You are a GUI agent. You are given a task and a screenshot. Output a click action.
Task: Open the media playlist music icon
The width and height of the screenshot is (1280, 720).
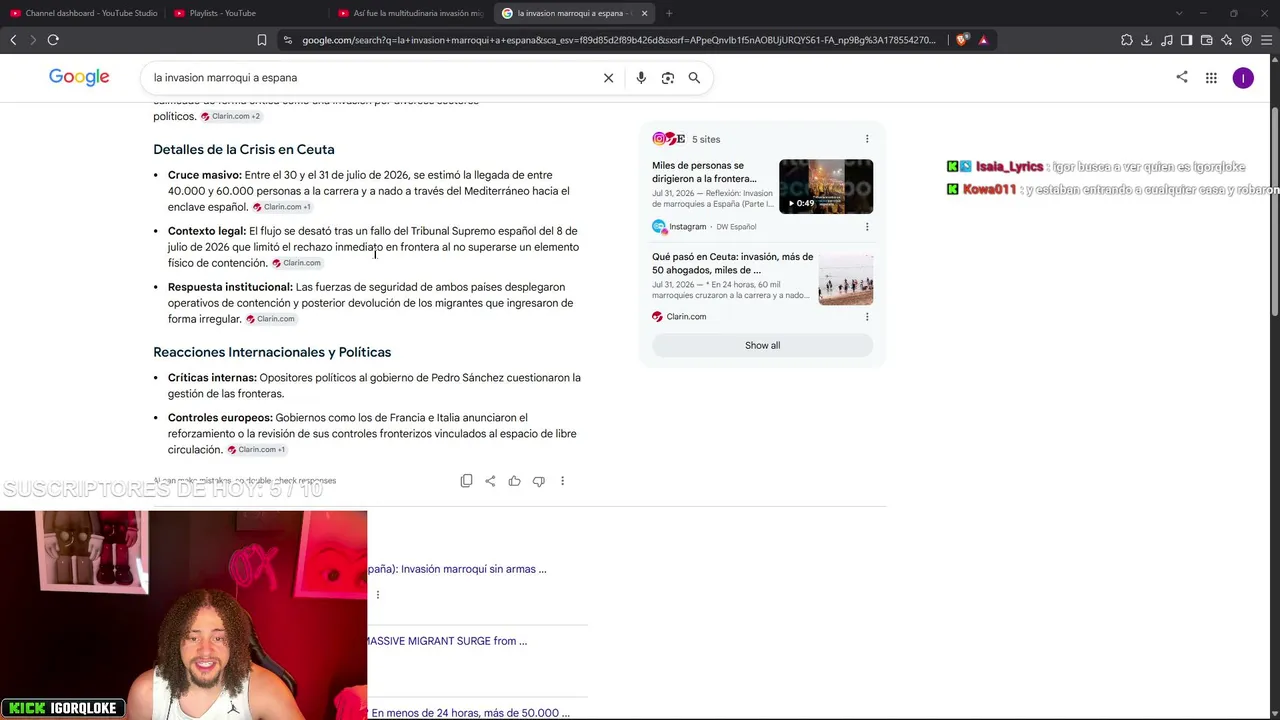pyautogui.click(x=1166, y=40)
